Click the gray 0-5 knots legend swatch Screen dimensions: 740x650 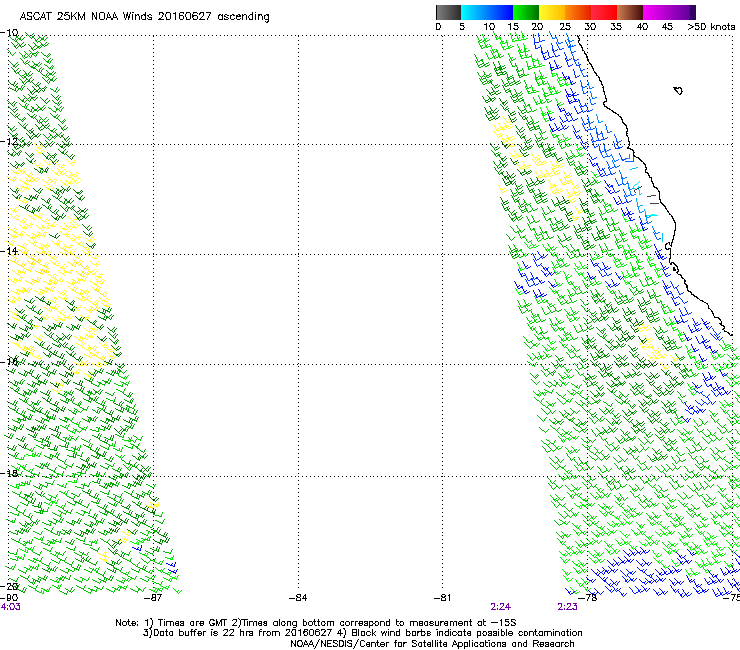pos(448,12)
